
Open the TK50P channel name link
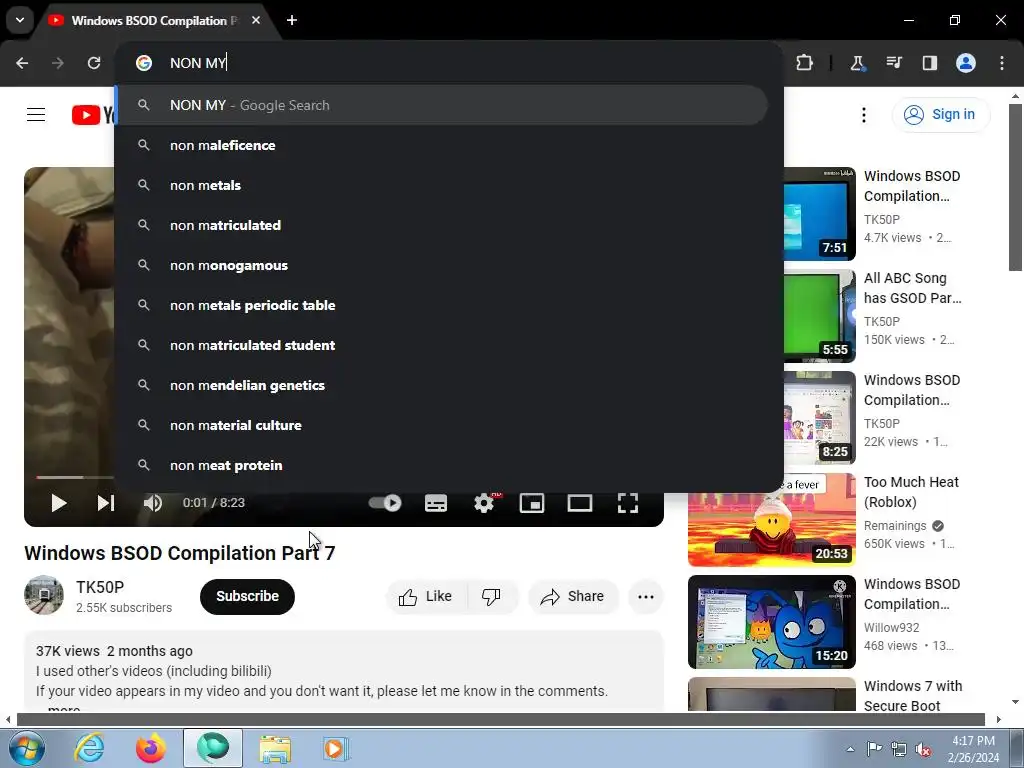click(x=100, y=587)
